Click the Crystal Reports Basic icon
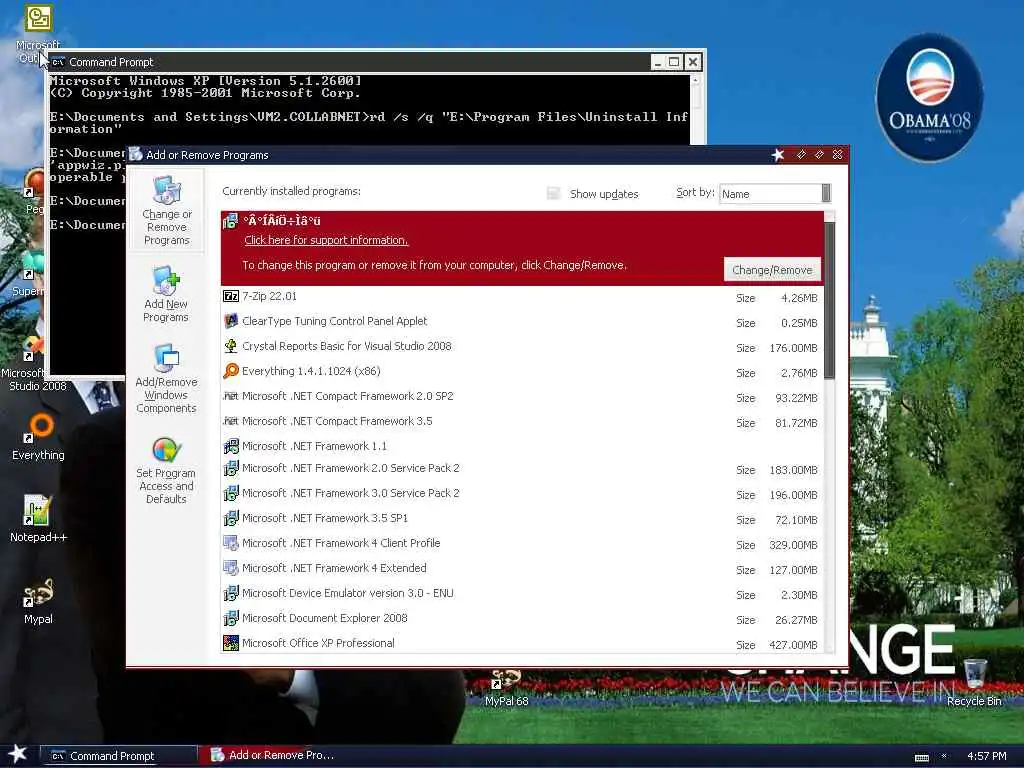 coord(231,346)
